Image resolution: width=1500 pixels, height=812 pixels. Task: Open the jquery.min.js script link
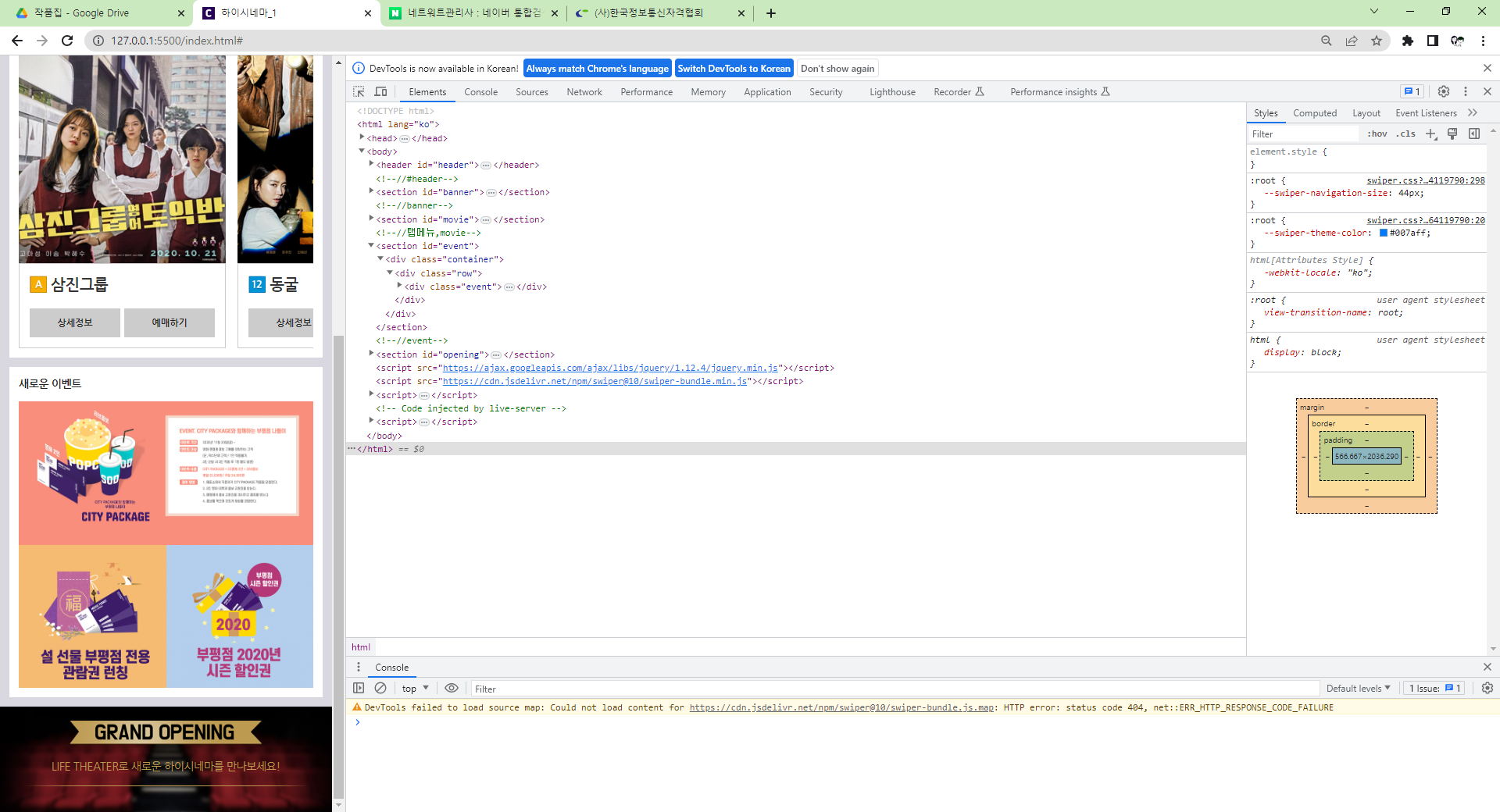610,368
